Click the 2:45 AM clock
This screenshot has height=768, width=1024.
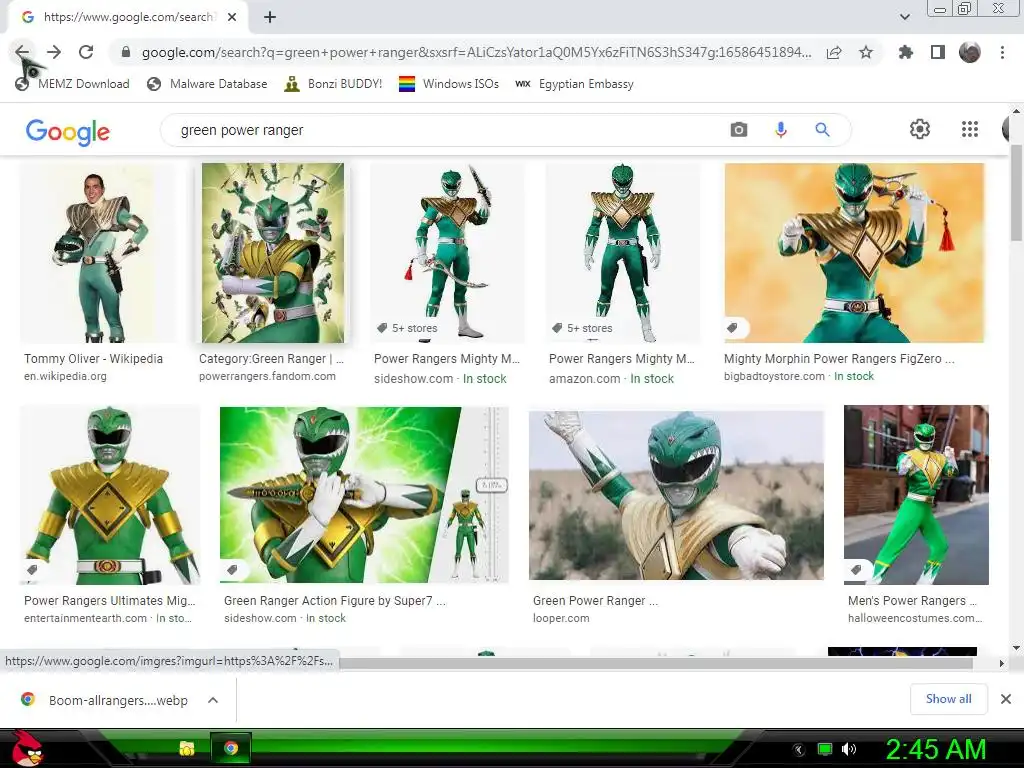click(935, 749)
